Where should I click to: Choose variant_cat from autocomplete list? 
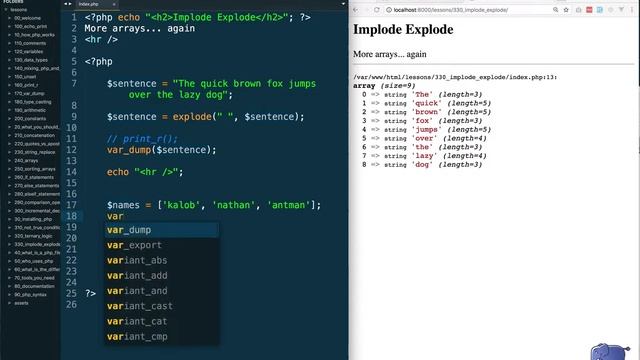[x=162, y=322]
